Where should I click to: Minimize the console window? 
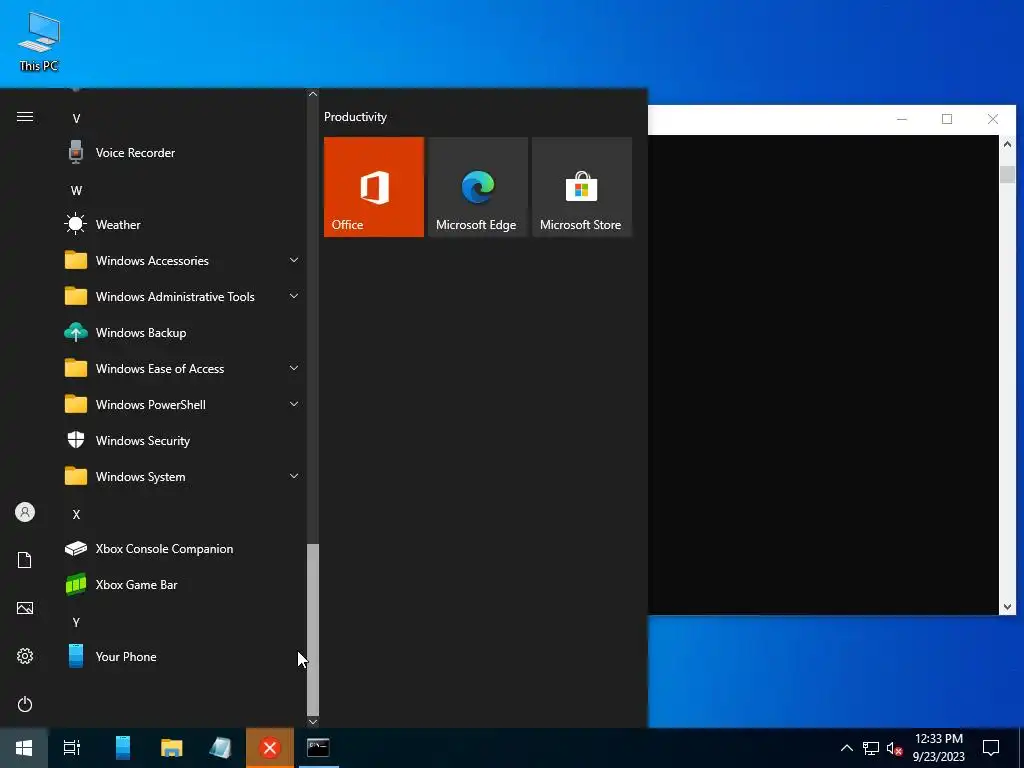(x=902, y=119)
